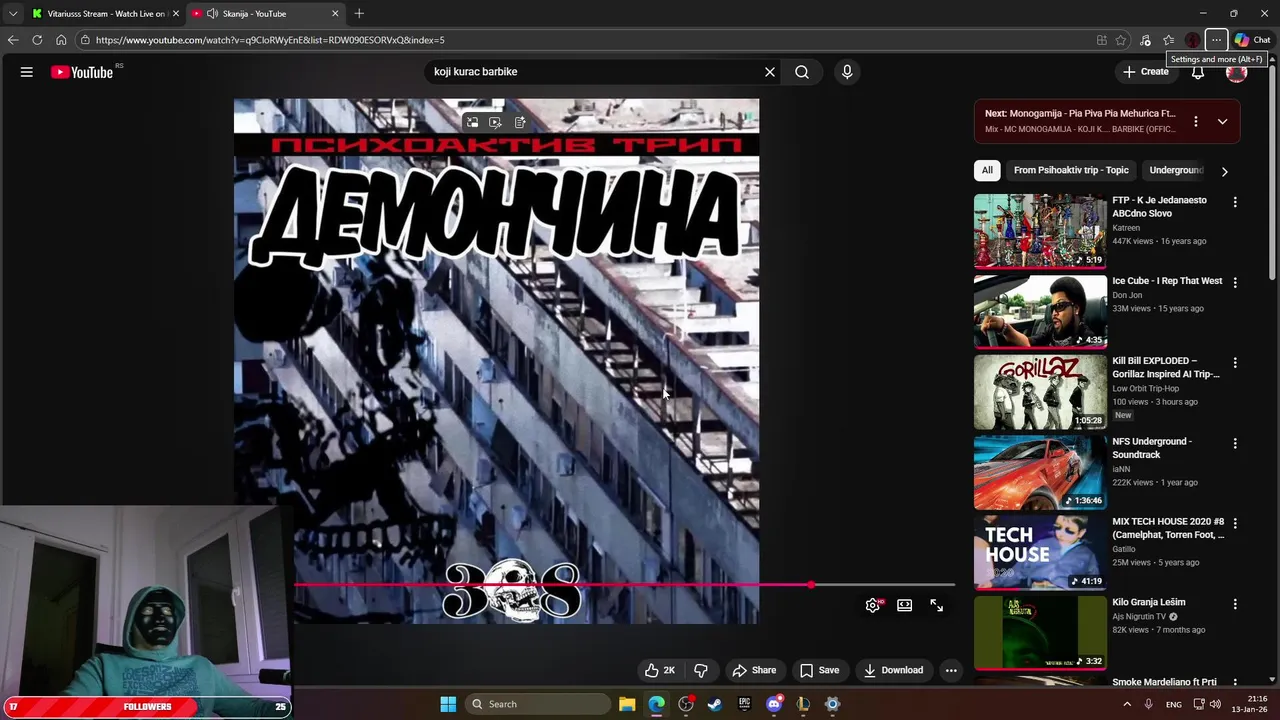Image resolution: width=1280 pixels, height=720 pixels.
Task: Show hidden system tray icons
Action: (1127, 704)
